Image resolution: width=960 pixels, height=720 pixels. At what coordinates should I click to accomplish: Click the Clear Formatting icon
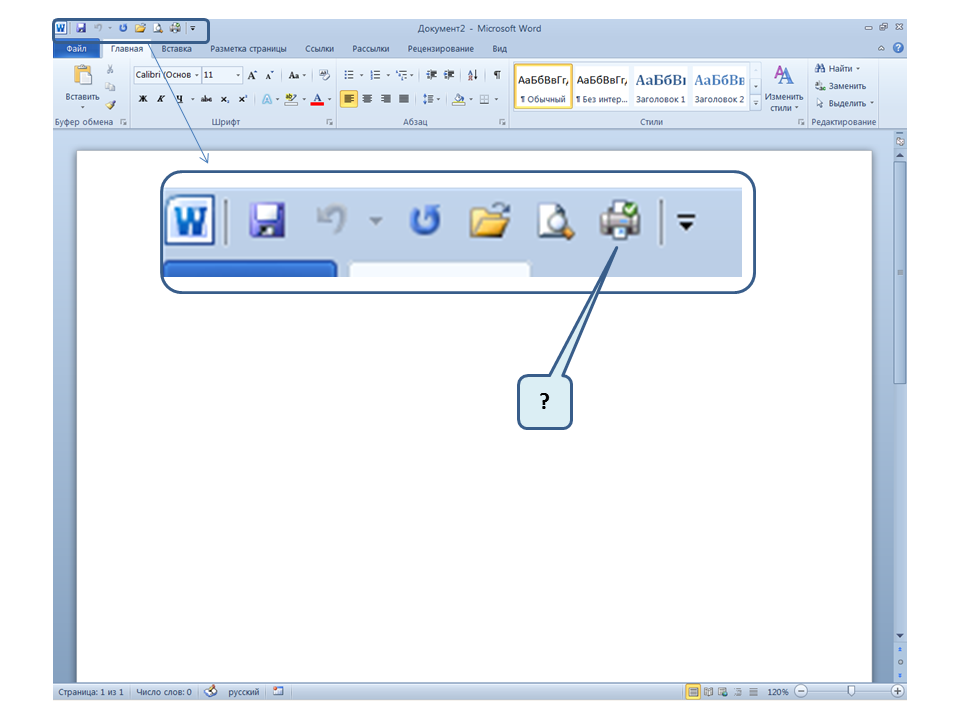pyautogui.click(x=323, y=75)
